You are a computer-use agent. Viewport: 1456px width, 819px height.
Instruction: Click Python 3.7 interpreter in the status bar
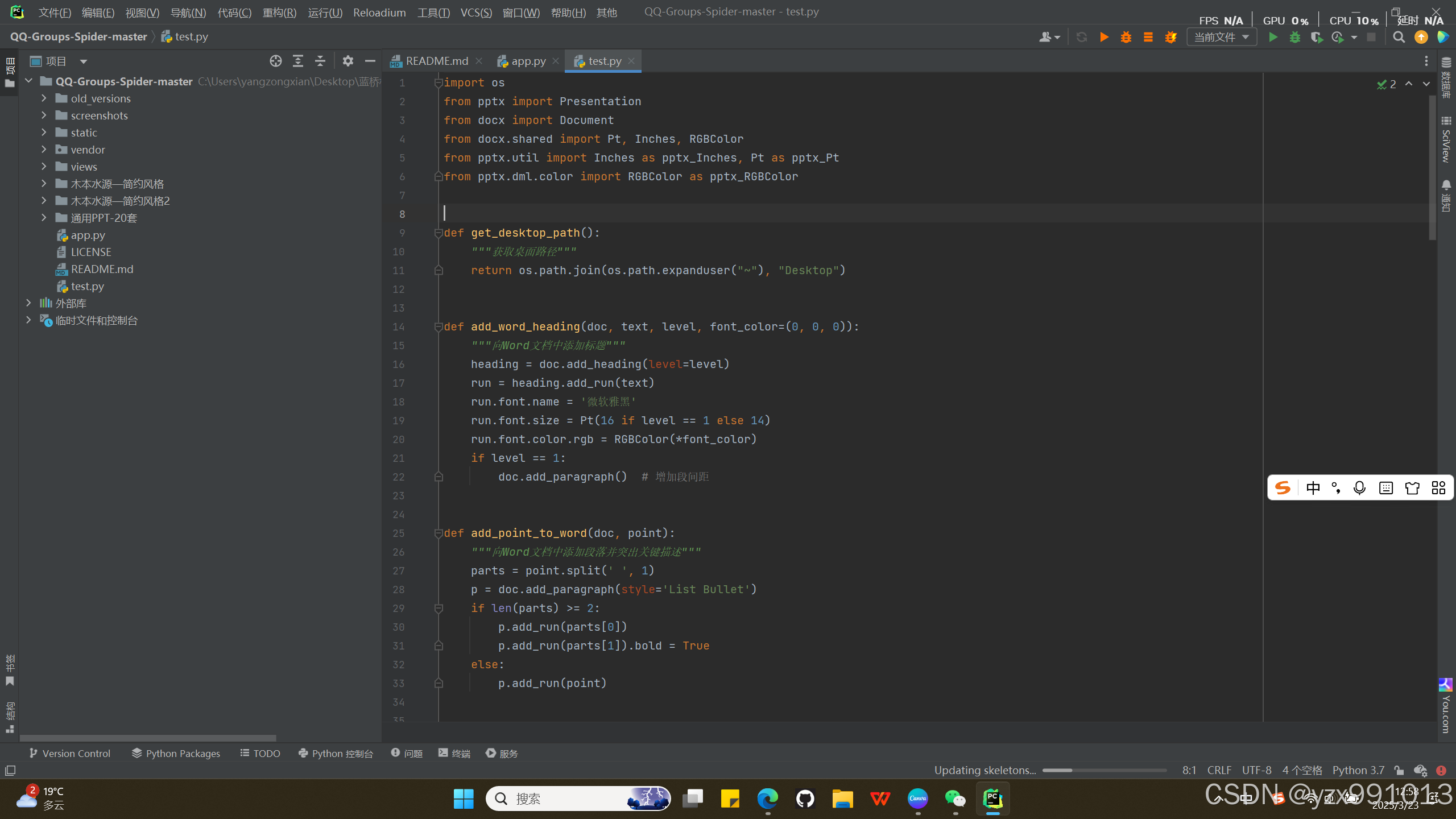pos(1358,770)
